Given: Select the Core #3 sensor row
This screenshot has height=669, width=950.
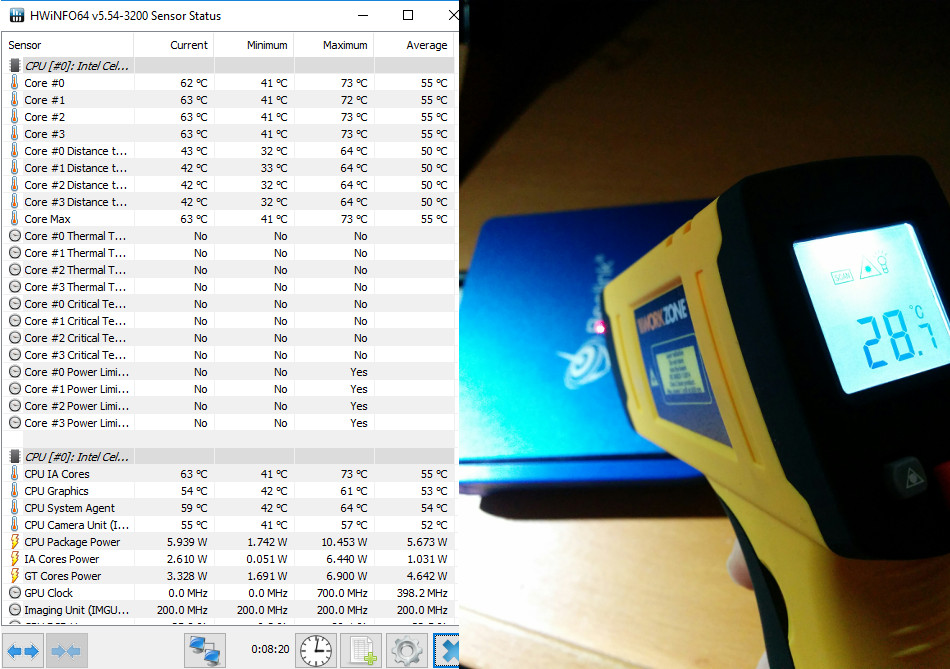Looking at the screenshot, I should (x=230, y=133).
